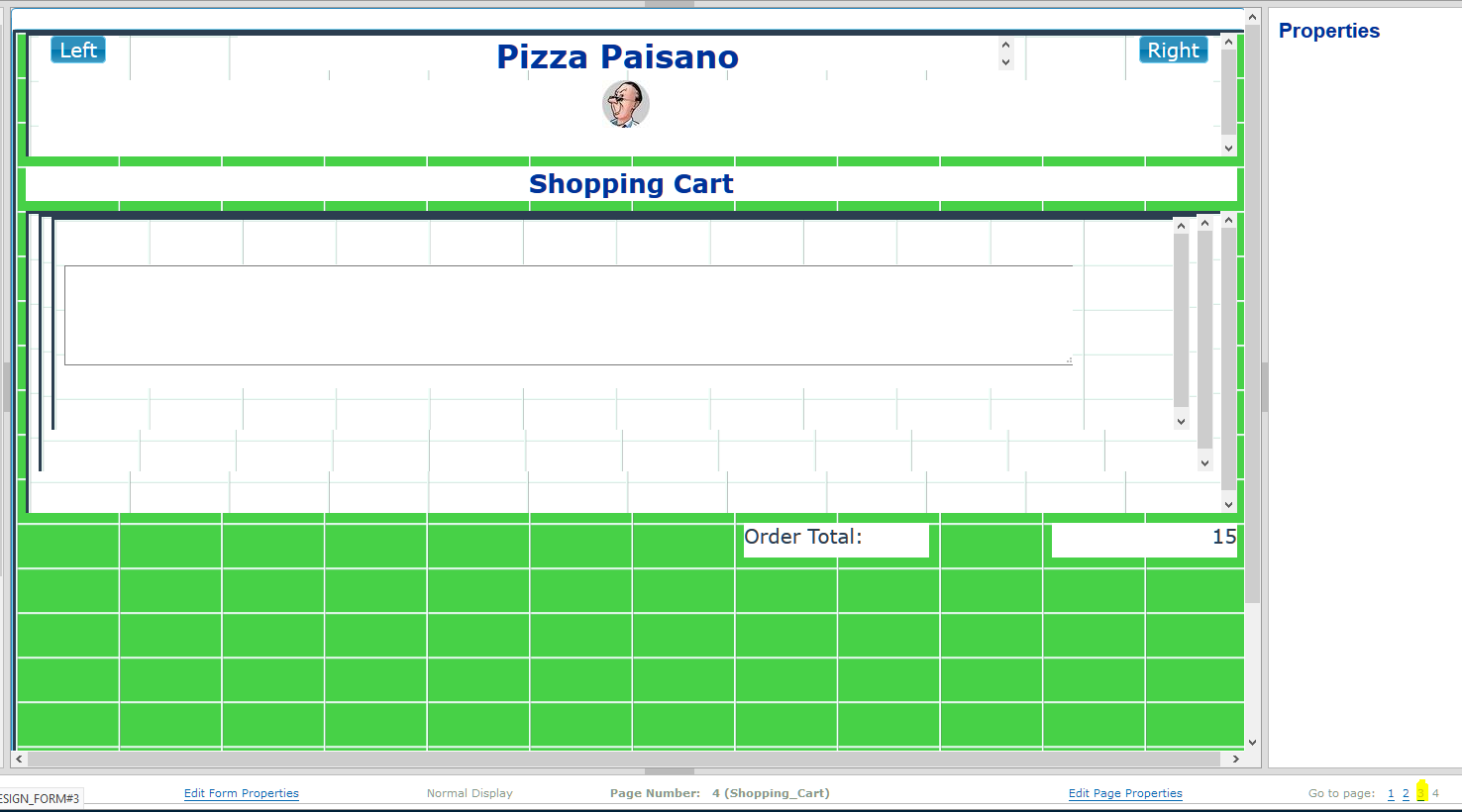Select the Order Total: label
The width and height of the screenshot is (1462, 812).
(803, 537)
